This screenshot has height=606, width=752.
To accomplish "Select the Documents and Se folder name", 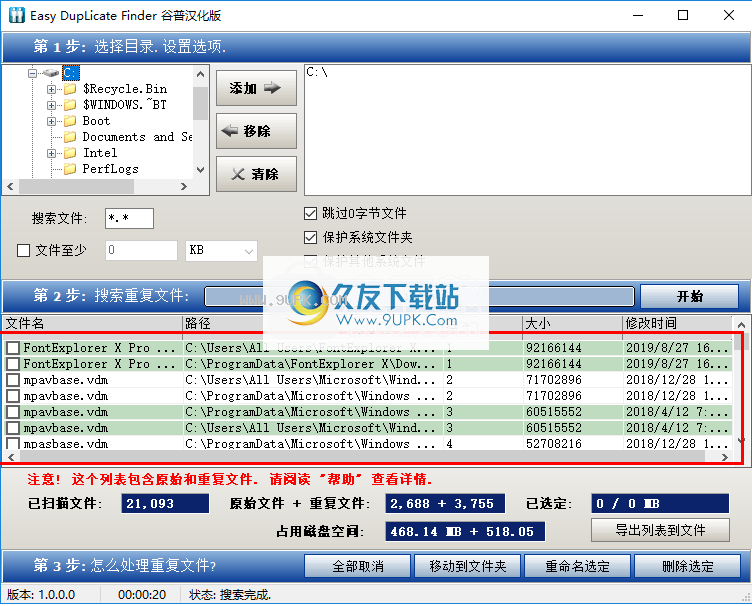I will coord(137,137).
